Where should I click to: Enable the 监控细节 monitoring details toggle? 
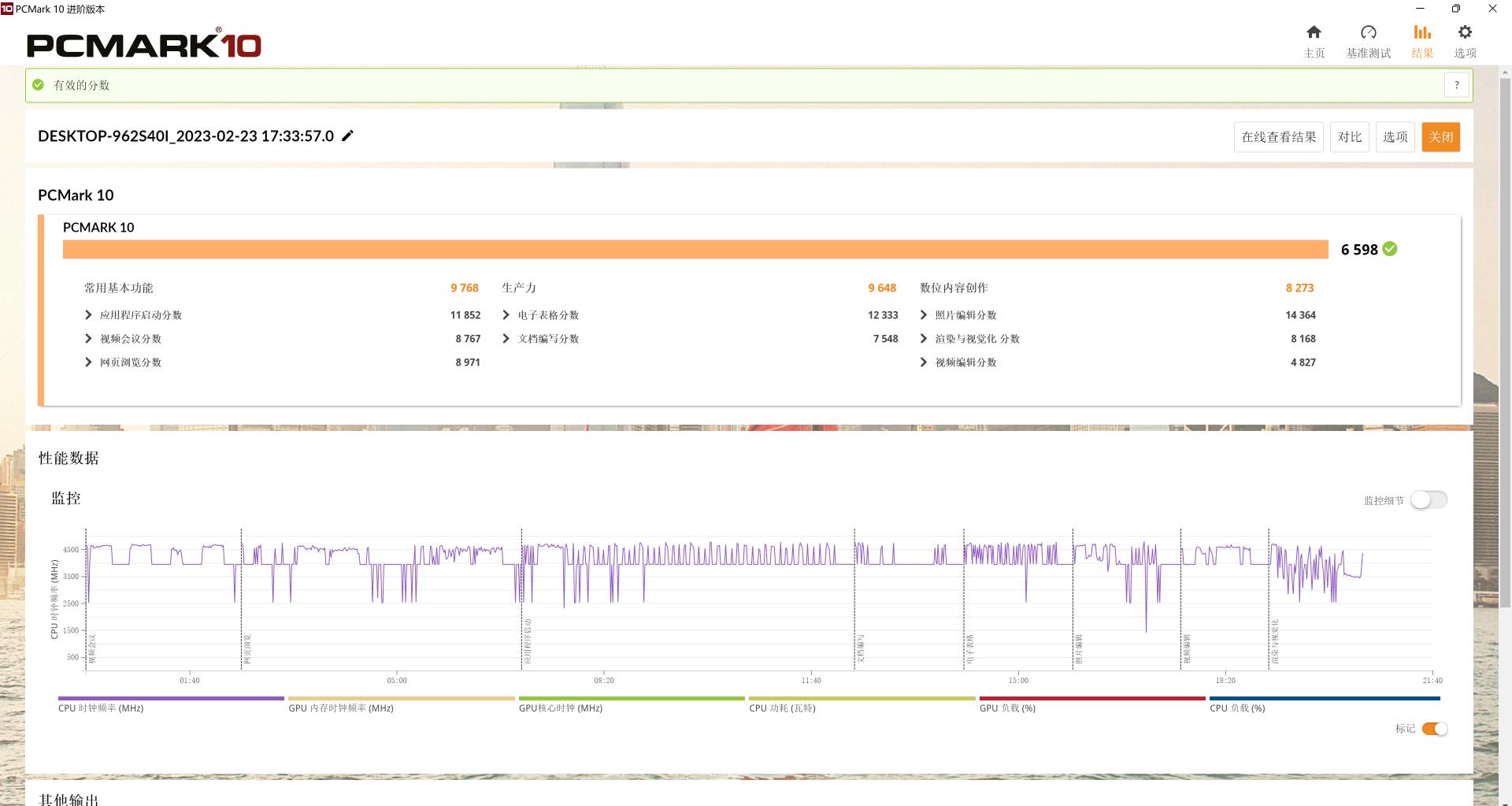1428,500
